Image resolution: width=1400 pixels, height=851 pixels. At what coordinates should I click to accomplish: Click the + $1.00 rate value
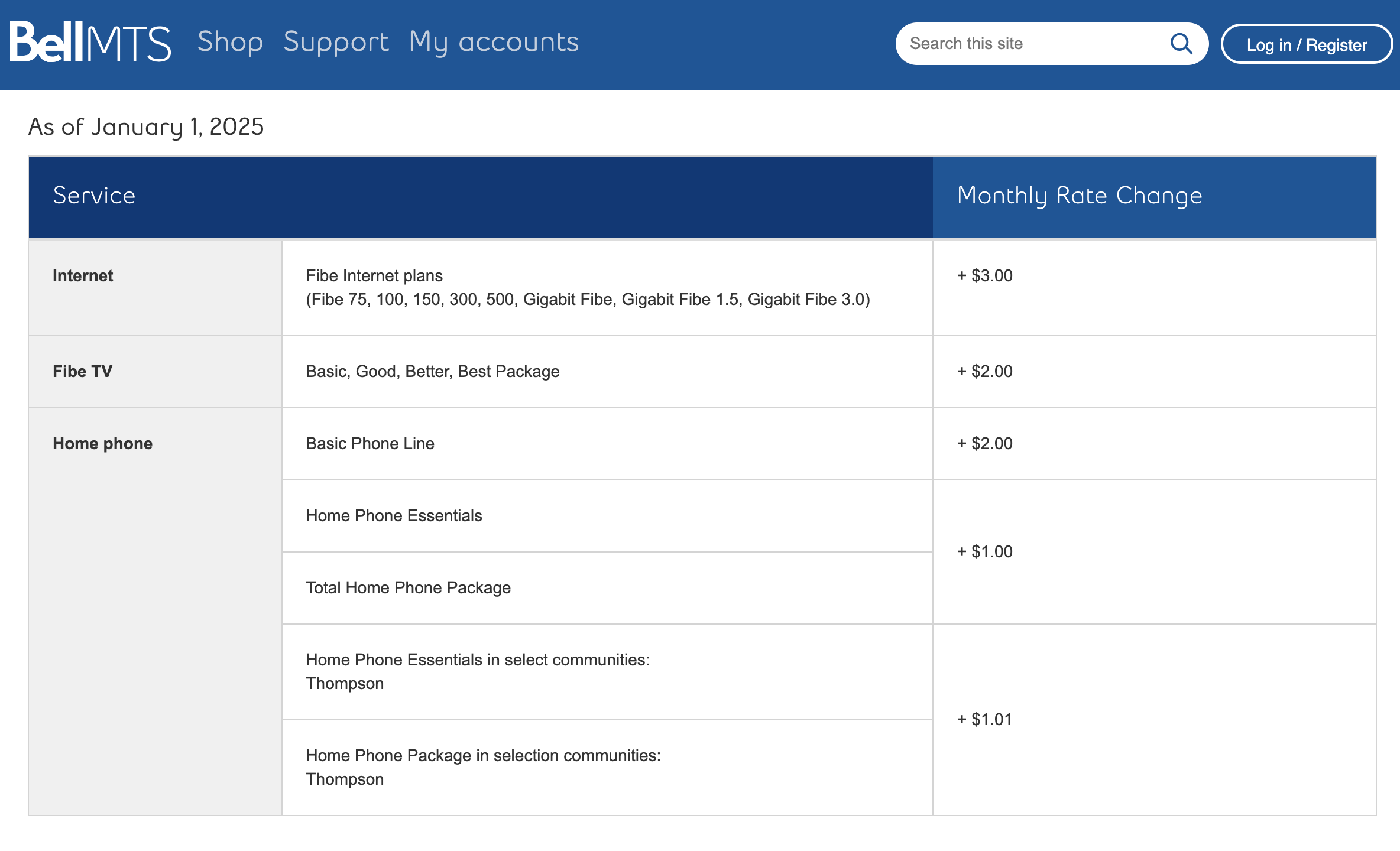(x=985, y=551)
